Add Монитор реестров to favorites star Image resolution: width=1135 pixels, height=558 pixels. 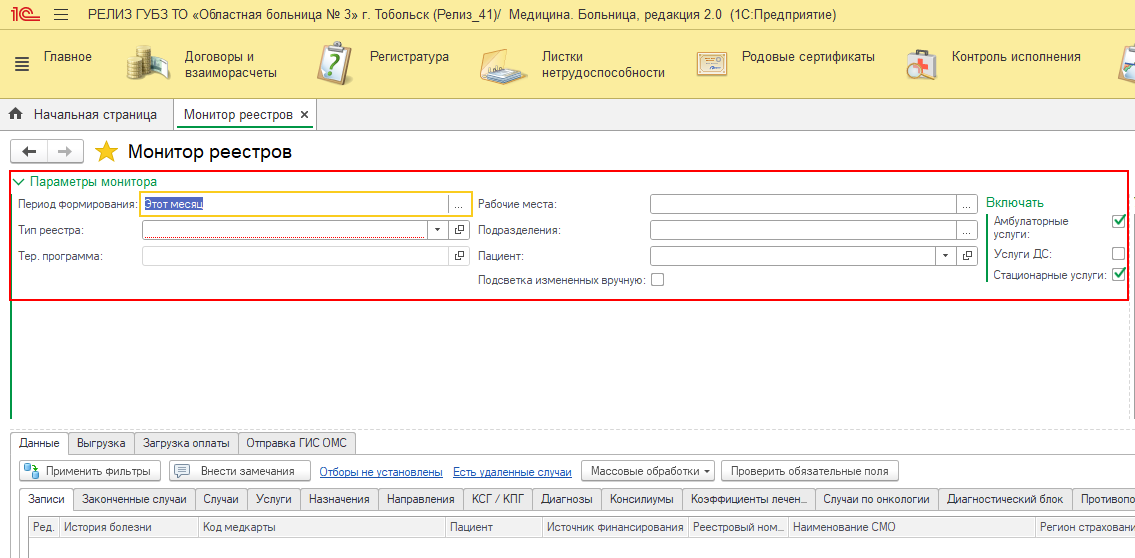click(x=105, y=152)
